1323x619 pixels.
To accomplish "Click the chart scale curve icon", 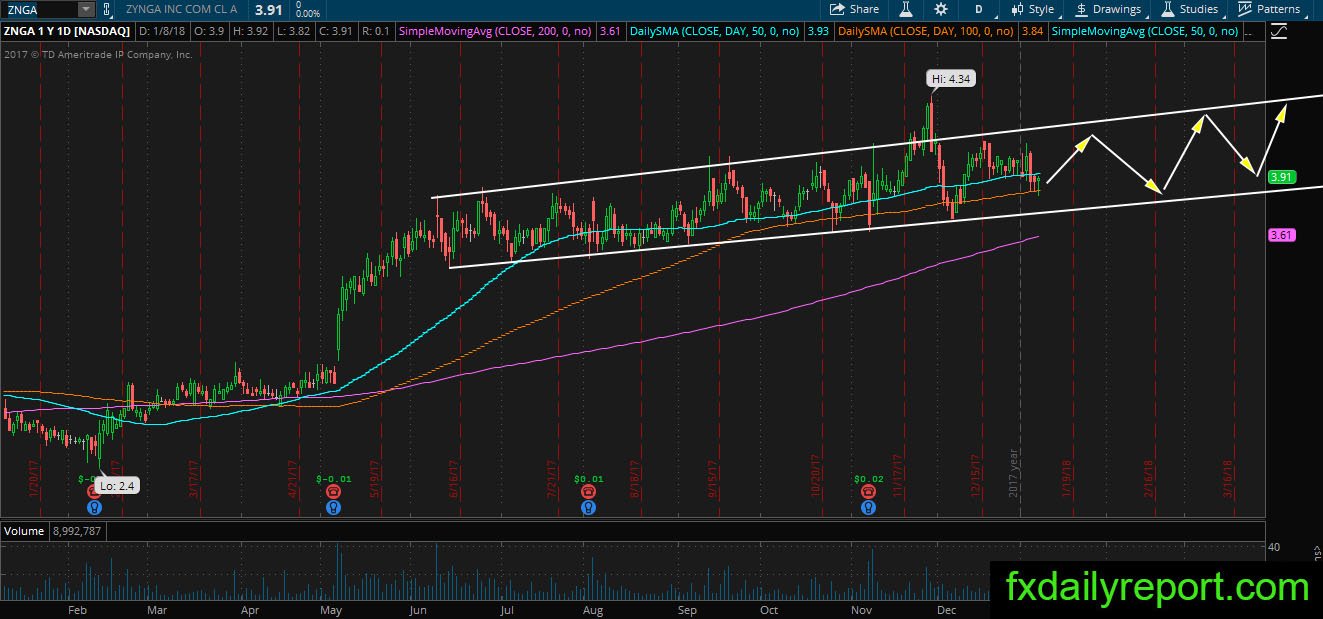I will (1278, 32).
